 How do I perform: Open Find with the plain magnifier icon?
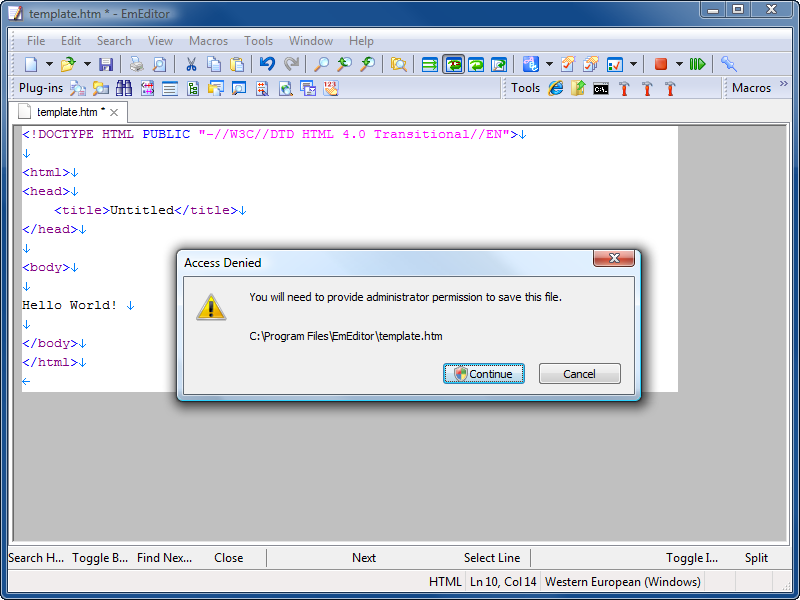pos(321,64)
